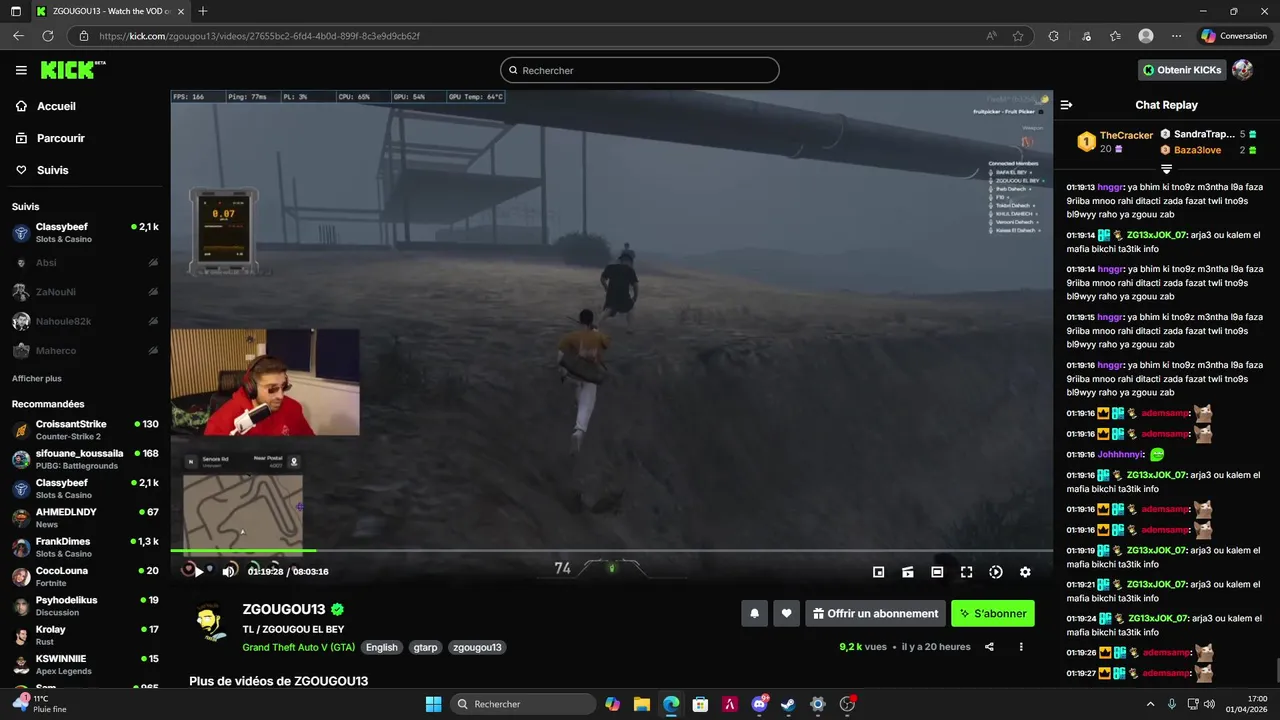Open followed channel Maherco
The height and width of the screenshot is (720, 1280).
click(85, 350)
